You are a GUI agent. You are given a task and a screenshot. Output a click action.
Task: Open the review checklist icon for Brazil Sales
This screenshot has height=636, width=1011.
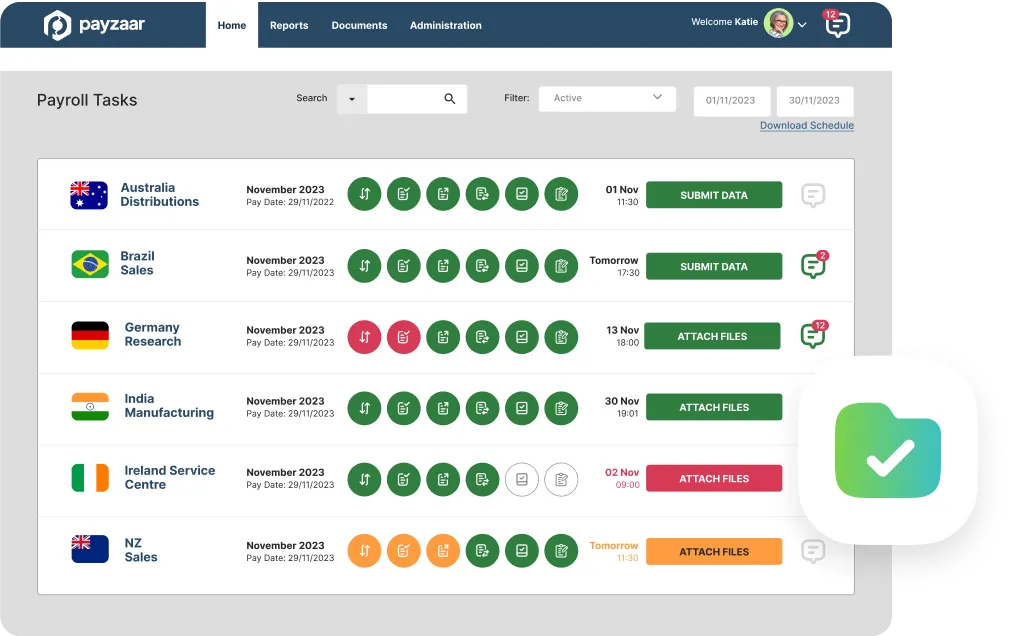pyautogui.click(x=404, y=265)
